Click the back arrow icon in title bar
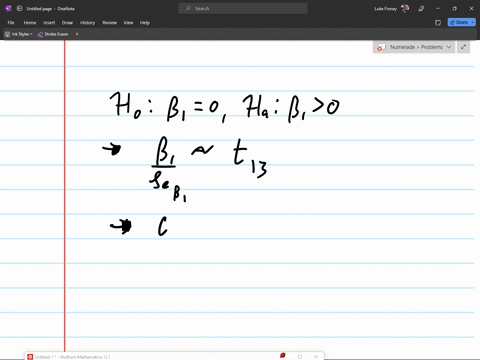 click(19, 9)
